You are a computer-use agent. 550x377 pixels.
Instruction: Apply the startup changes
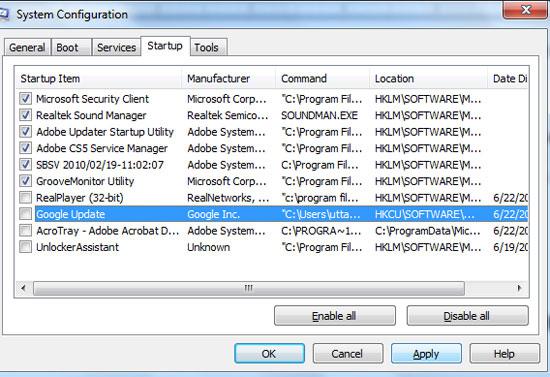(426, 354)
